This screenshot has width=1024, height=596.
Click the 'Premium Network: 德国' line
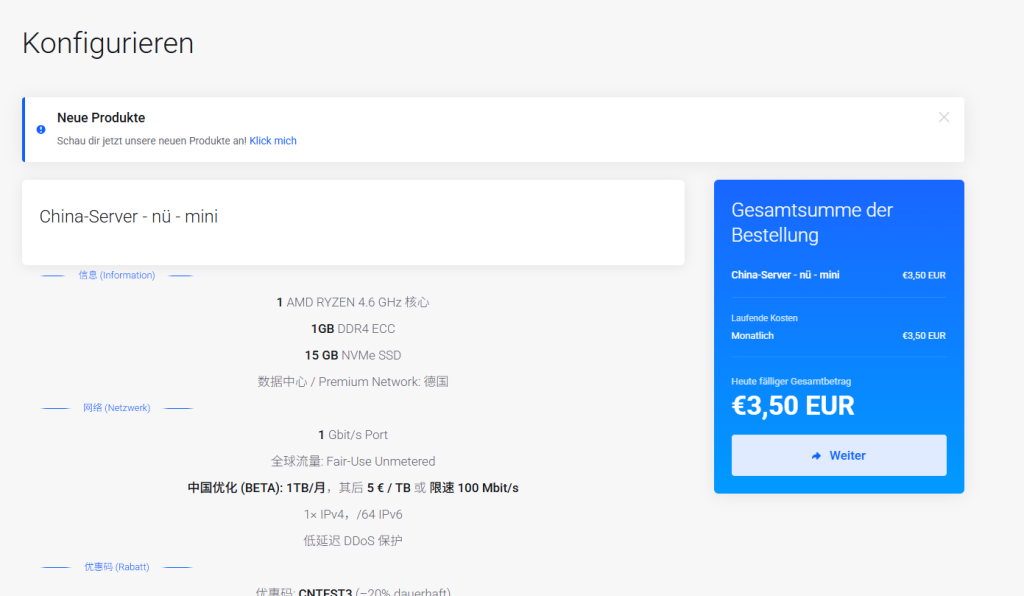coord(353,382)
